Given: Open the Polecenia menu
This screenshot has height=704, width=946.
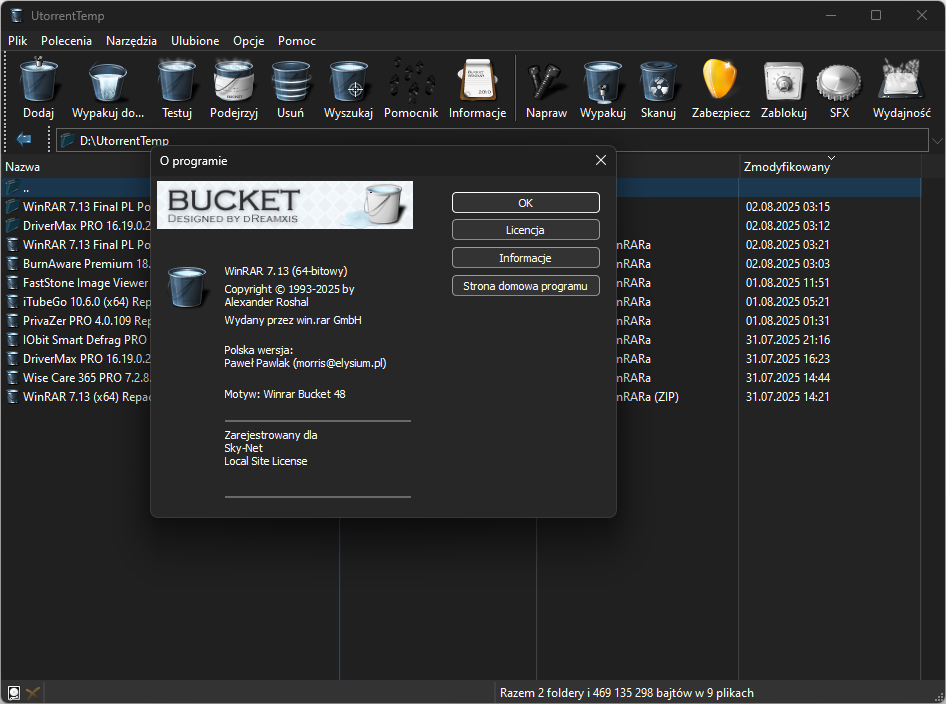Looking at the screenshot, I should coord(66,40).
